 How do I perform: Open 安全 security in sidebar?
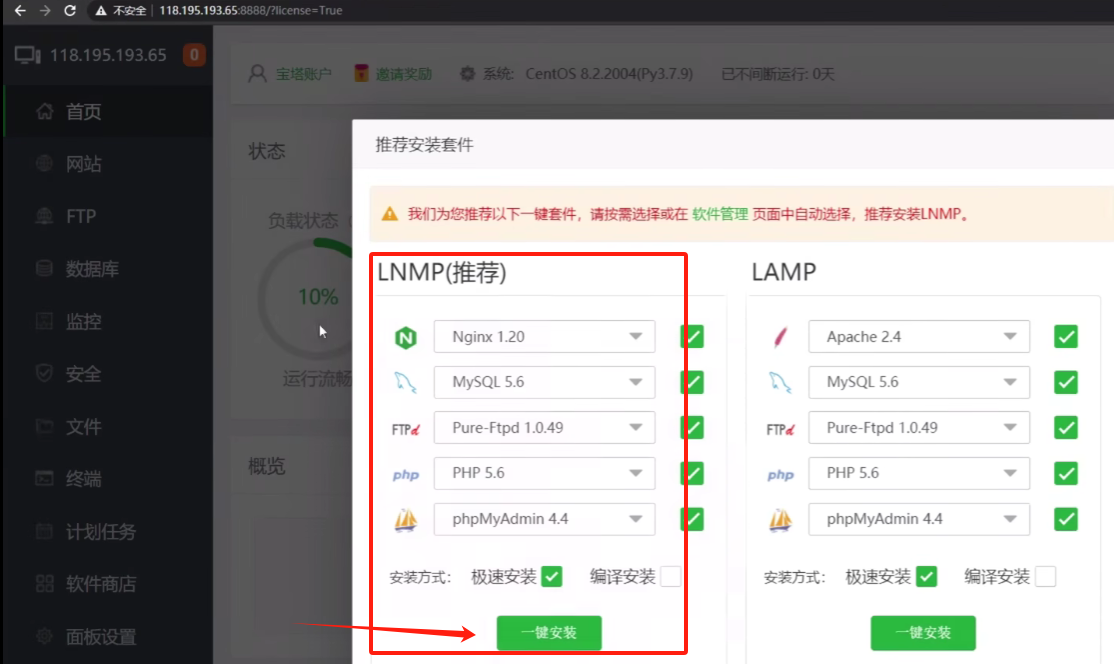(x=108, y=374)
